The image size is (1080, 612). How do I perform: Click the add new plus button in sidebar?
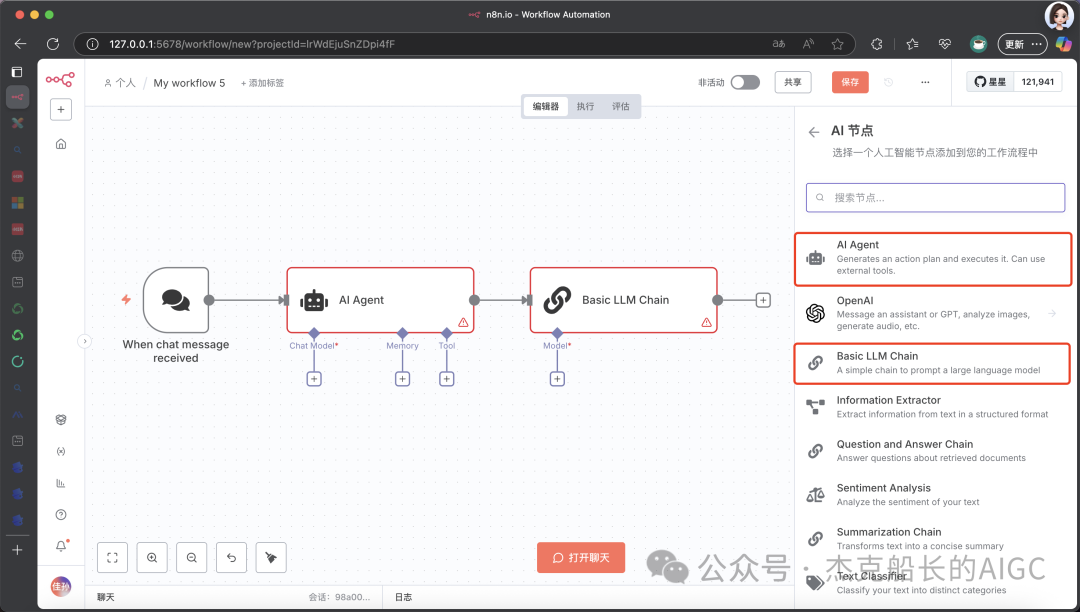pos(61,109)
